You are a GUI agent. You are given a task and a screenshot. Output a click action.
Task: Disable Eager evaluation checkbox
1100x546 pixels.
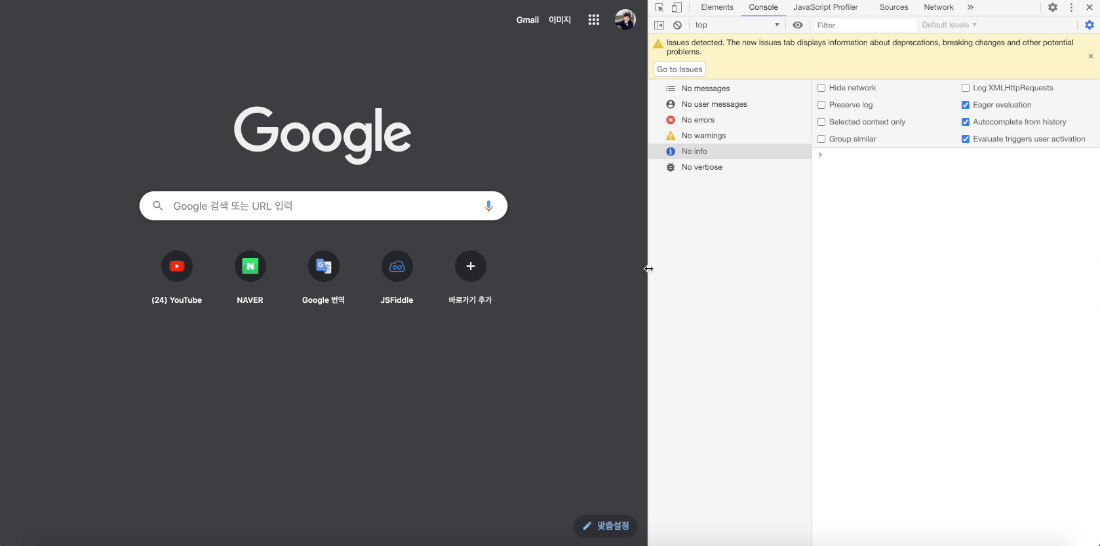click(x=965, y=105)
